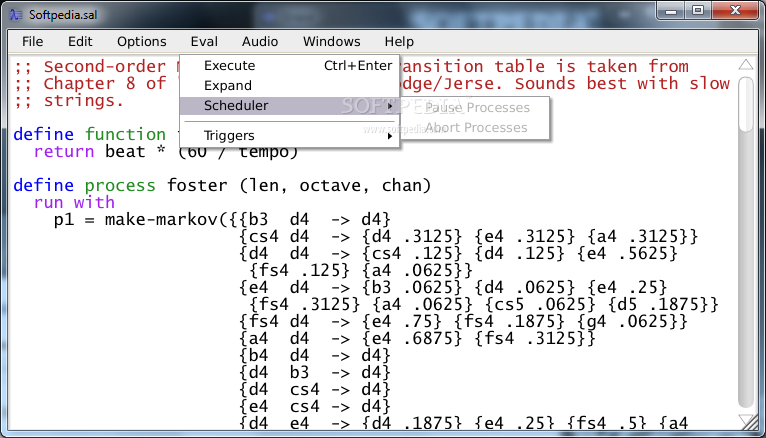Image resolution: width=766 pixels, height=438 pixels.
Task: Click the vertical scrollbar track below the thumb
Action: click(746, 269)
